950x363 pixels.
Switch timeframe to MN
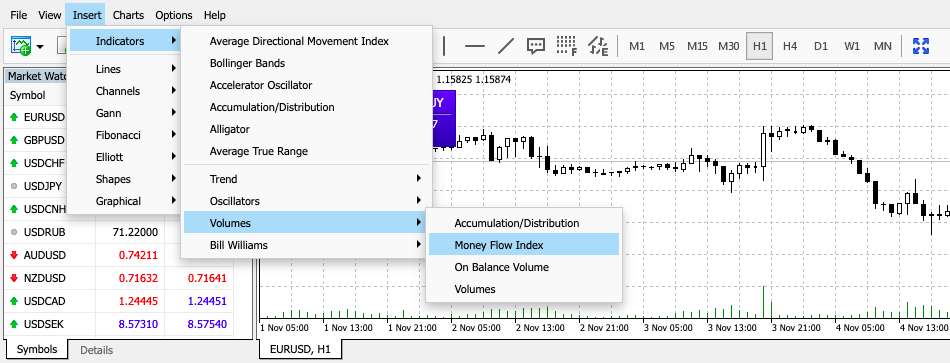coord(883,46)
